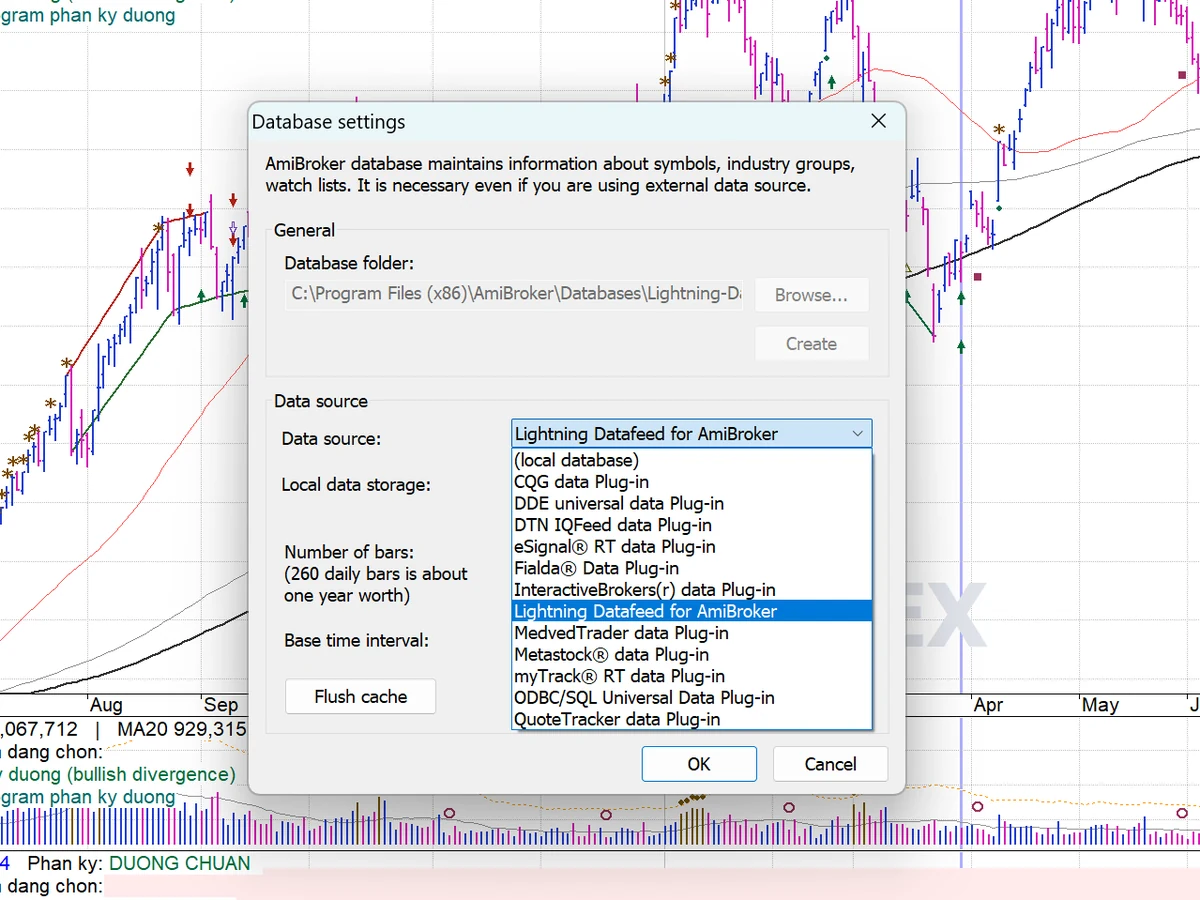Click the Database folder path field

pyautogui.click(x=516, y=294)
